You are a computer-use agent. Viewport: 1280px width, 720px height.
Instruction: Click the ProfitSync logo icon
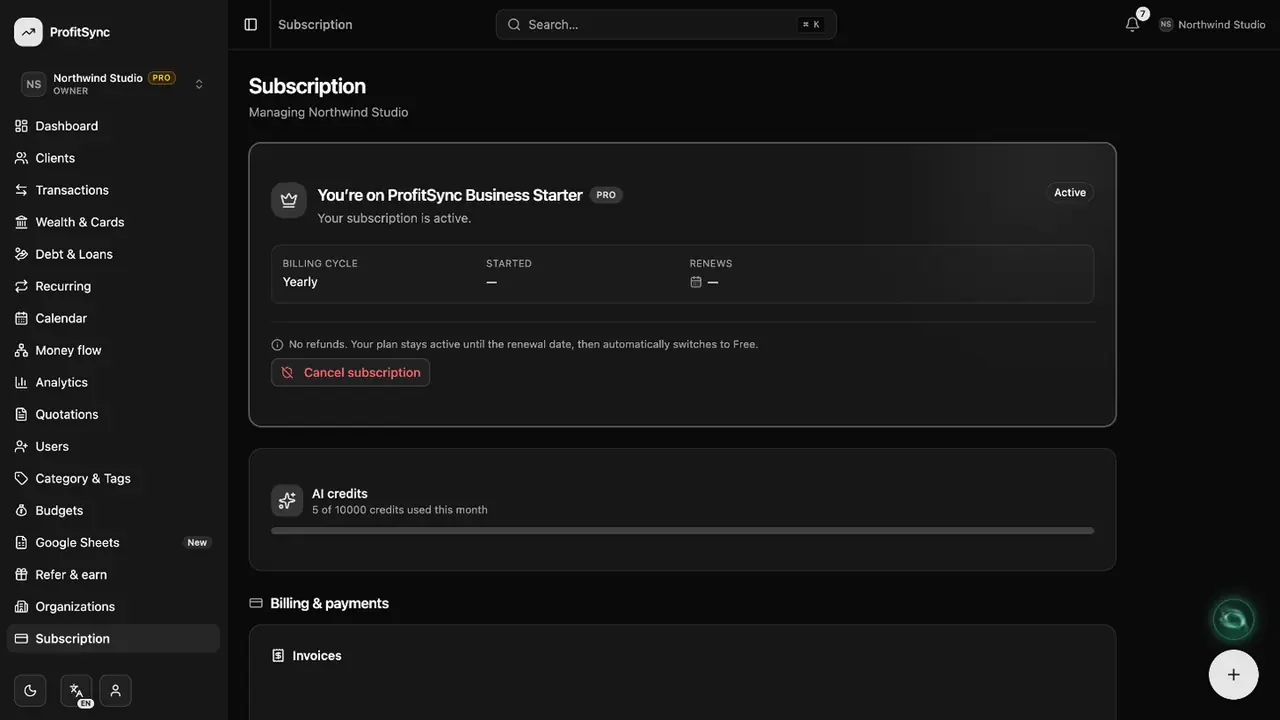pyautogui.click(x=28, y=32)
